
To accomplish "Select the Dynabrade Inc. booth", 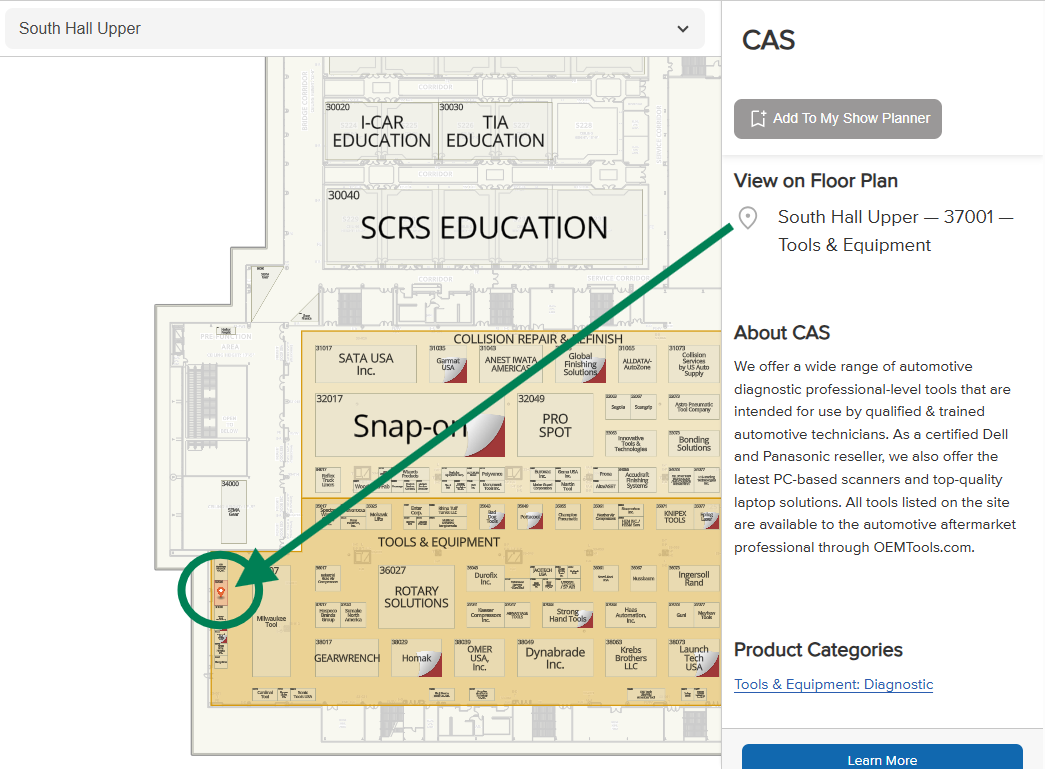I will click(x=555, y=658).
